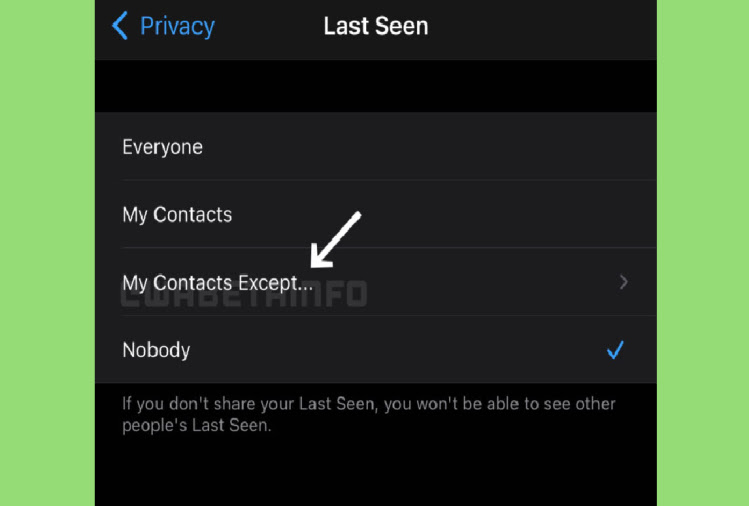The image size is (749, 506).
Task: Select the Nobody option
Action: pos(375,349)
